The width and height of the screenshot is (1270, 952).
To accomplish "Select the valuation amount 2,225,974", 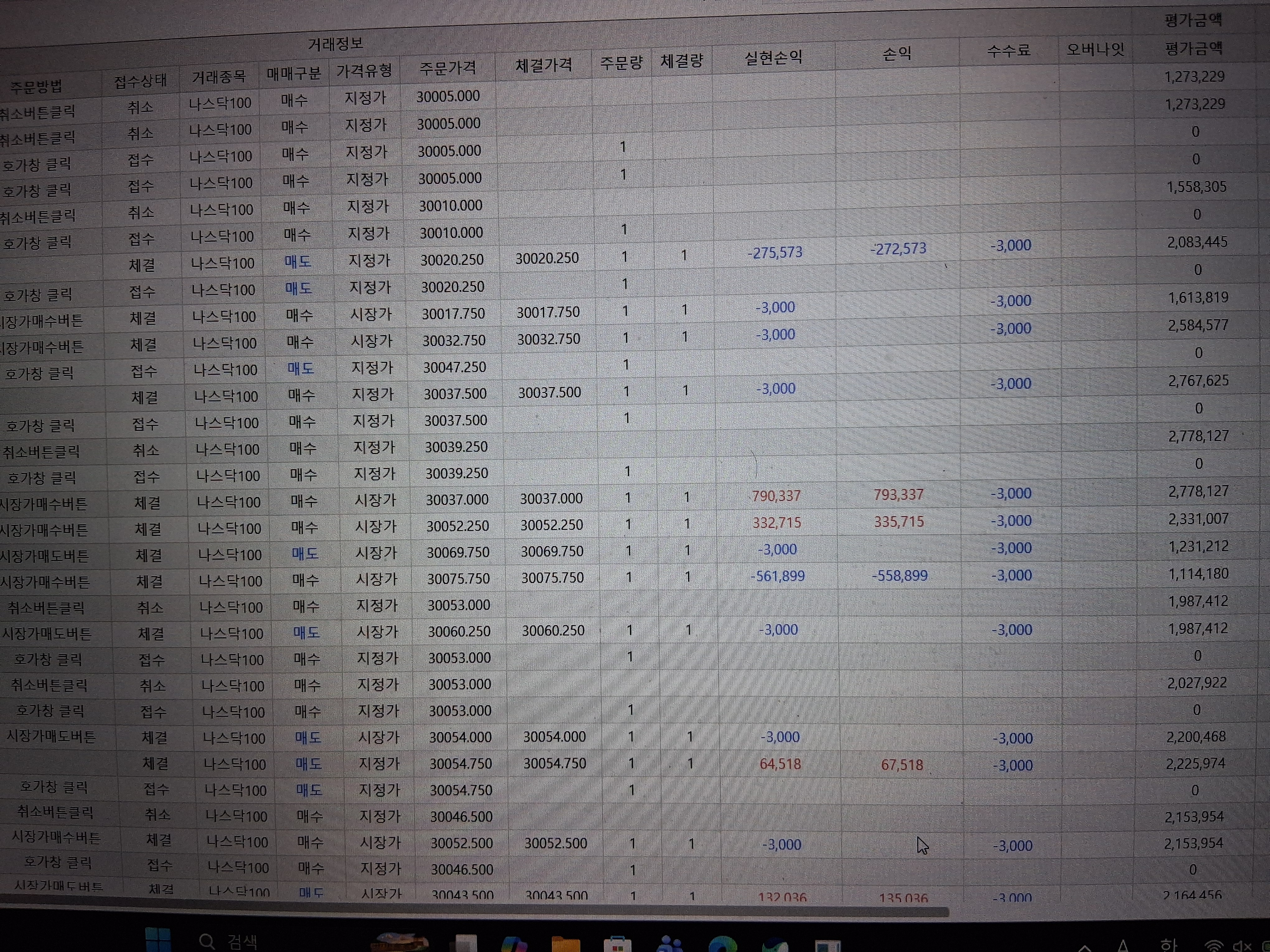I will click(x=1195, y=764).
